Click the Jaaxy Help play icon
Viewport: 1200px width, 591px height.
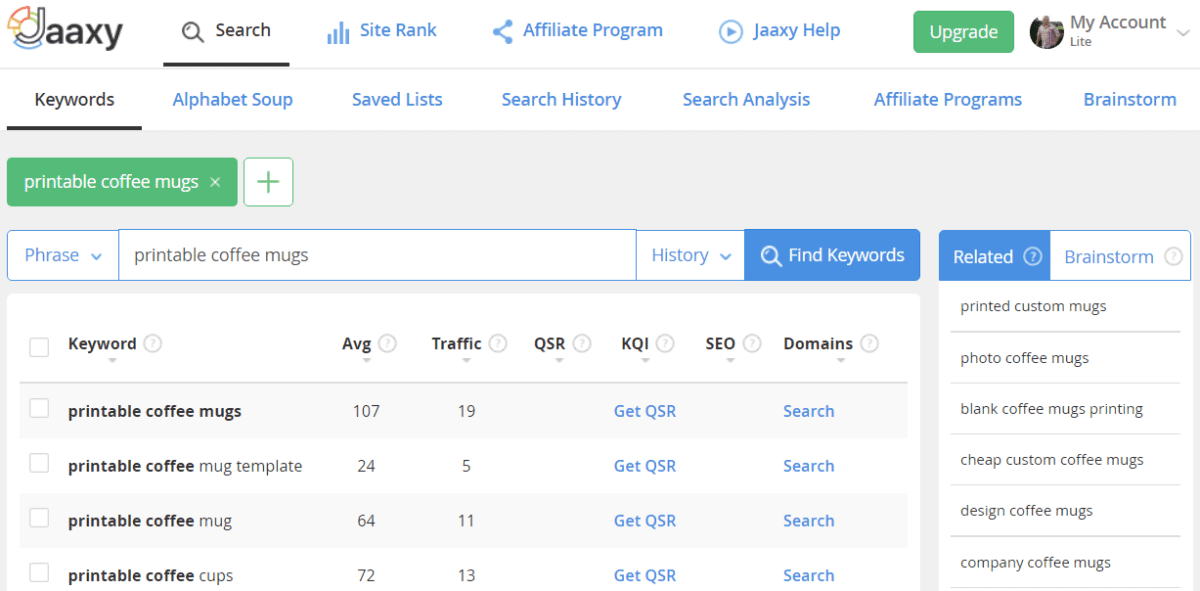(731, 32)
